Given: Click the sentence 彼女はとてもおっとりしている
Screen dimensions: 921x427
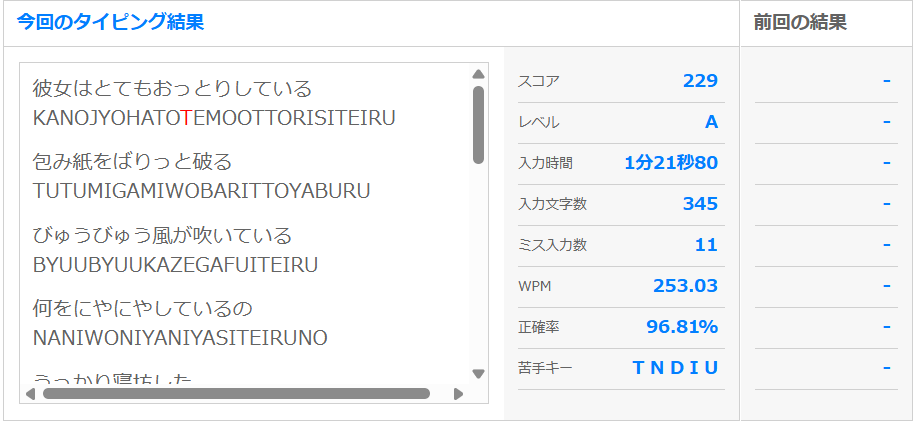Looking at the screenshot, I should pos(172,88).
